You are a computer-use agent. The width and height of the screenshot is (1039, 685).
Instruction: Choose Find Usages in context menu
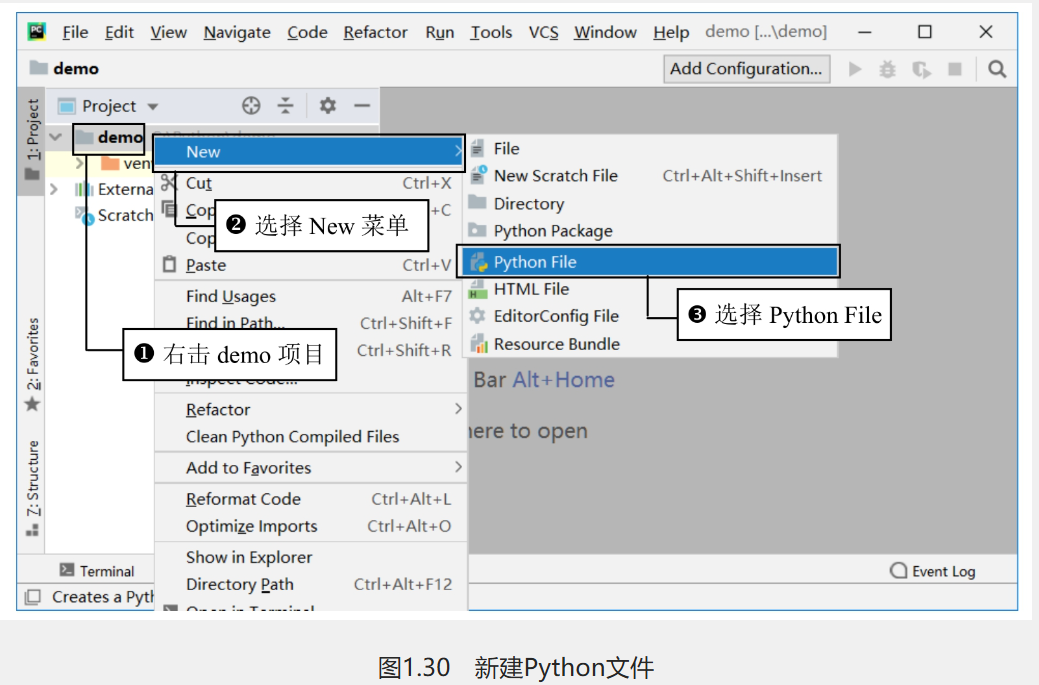(x=310, y=296)
